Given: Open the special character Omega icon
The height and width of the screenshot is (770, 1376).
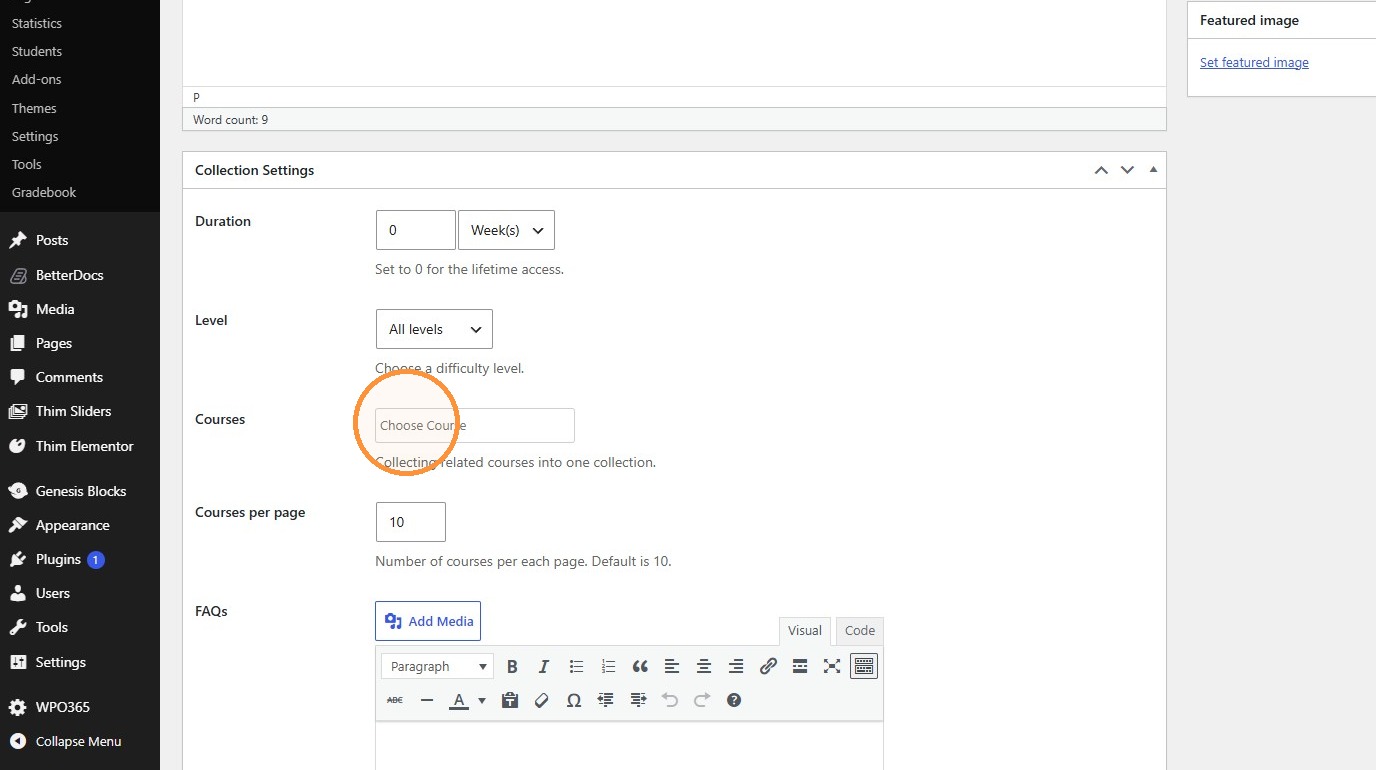Looking at the screenshot, I should 574,700.
